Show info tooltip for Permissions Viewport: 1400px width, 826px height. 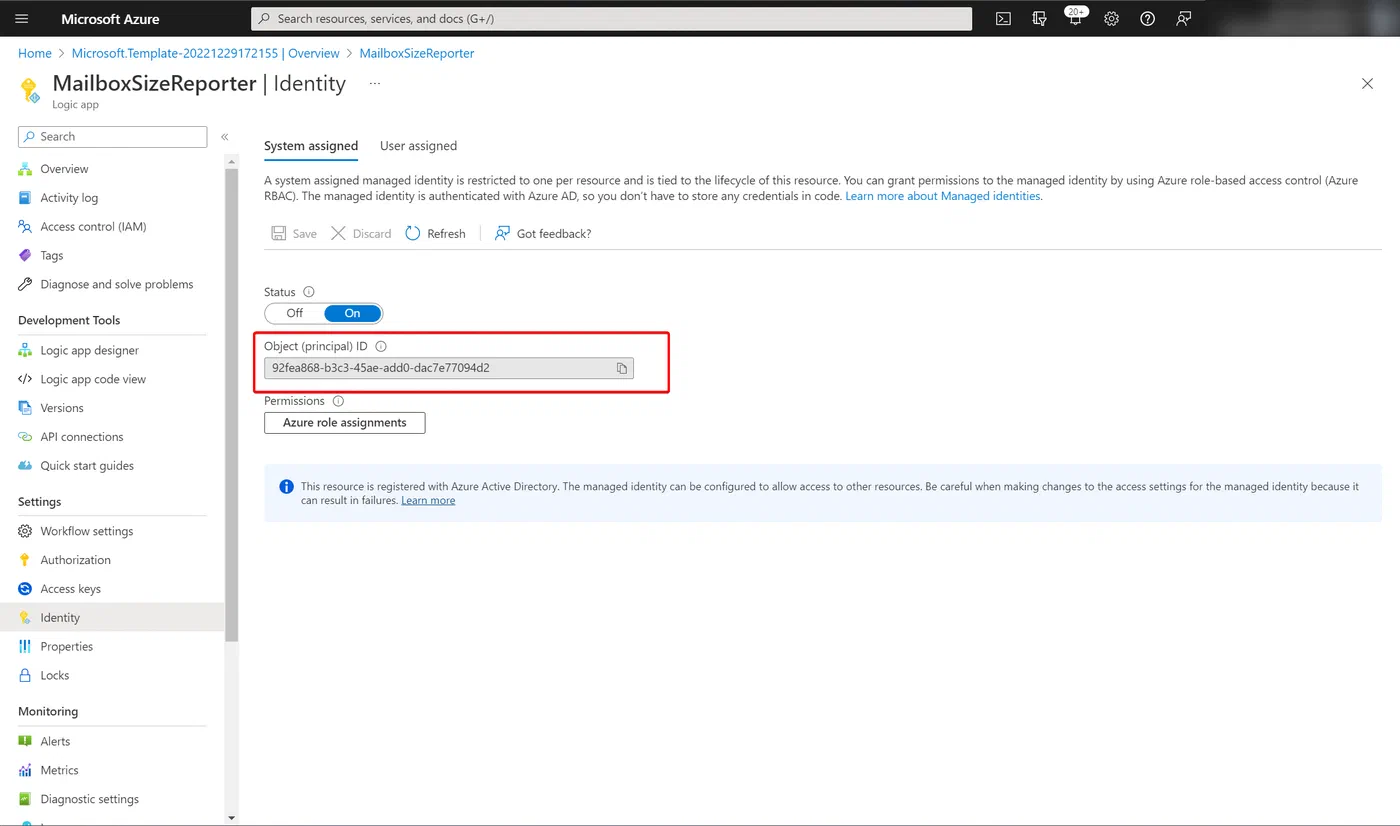point(338,401)
